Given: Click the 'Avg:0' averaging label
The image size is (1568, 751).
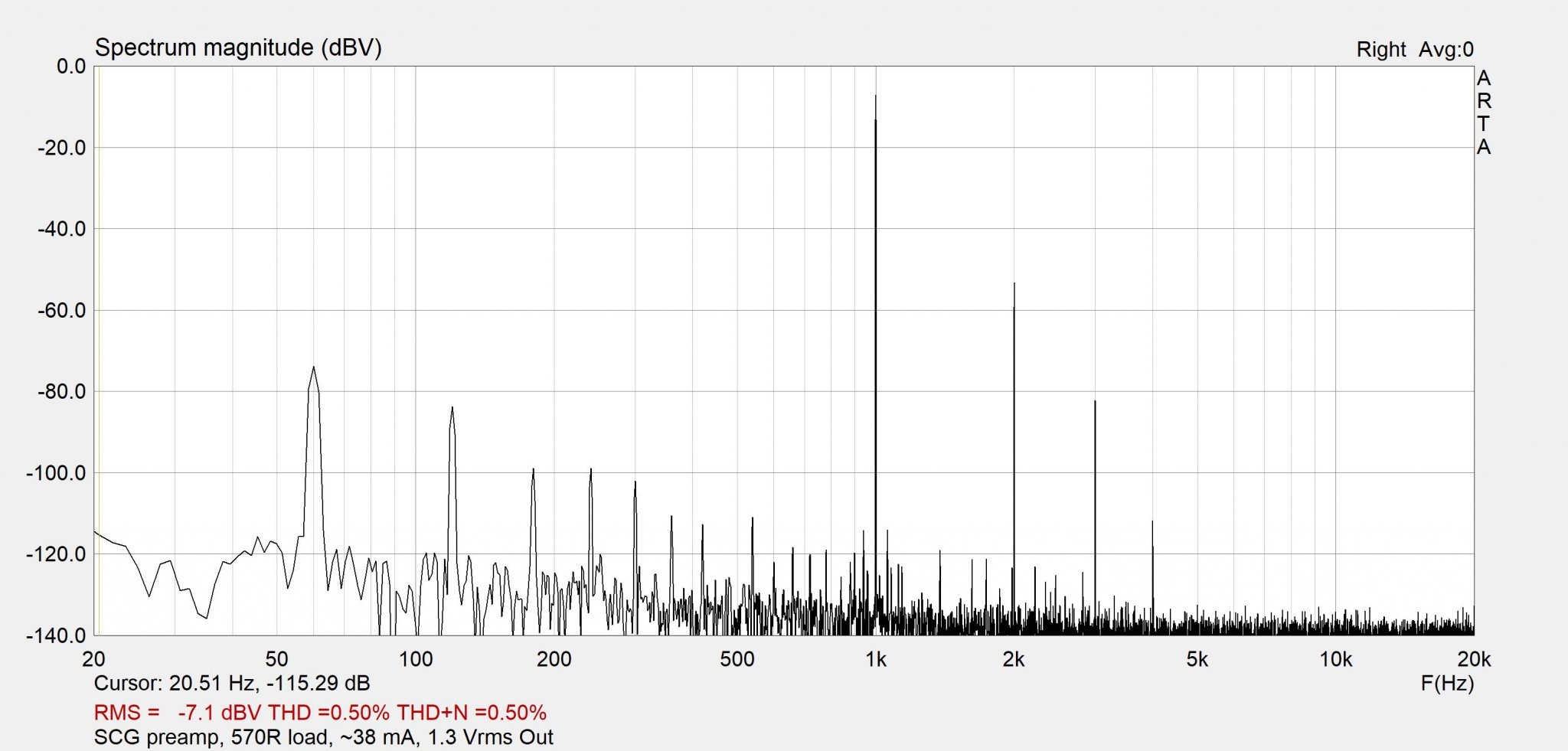Looking at the screenshot, I should point(1446,50).
